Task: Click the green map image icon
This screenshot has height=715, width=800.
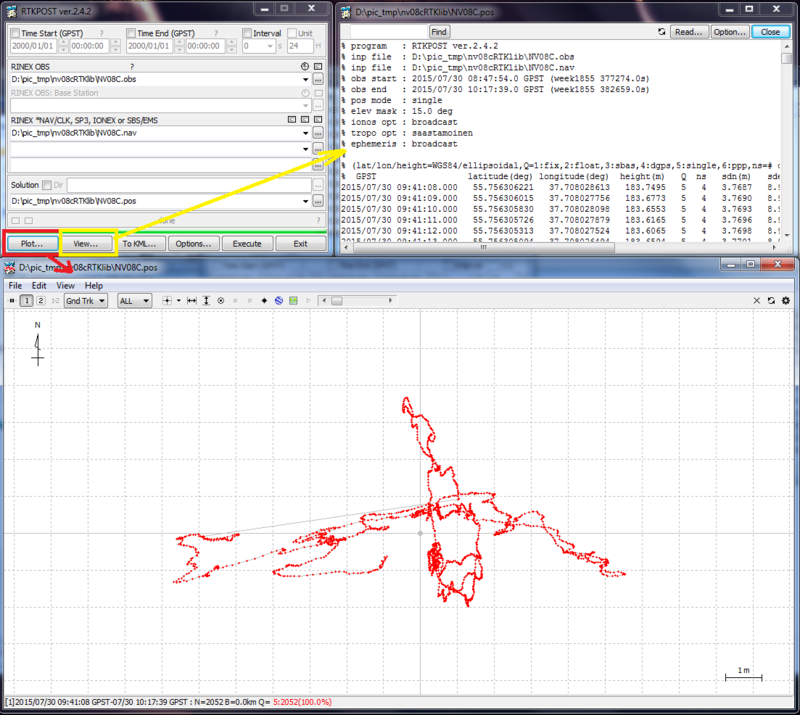Action: (293, 301)
